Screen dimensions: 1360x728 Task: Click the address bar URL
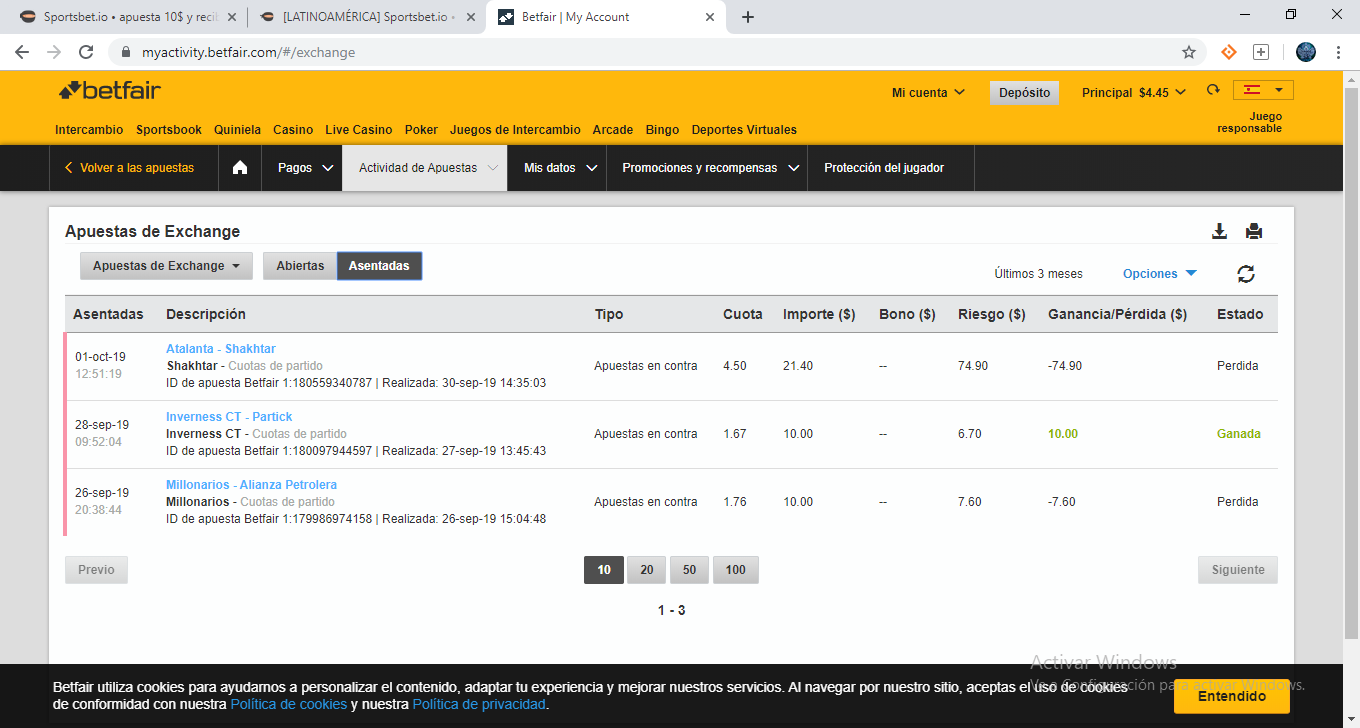(248, 52)
